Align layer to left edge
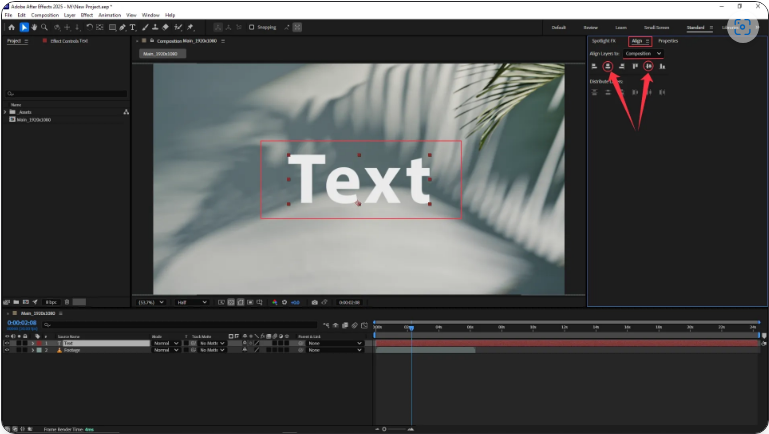 [x=594, y=66]
